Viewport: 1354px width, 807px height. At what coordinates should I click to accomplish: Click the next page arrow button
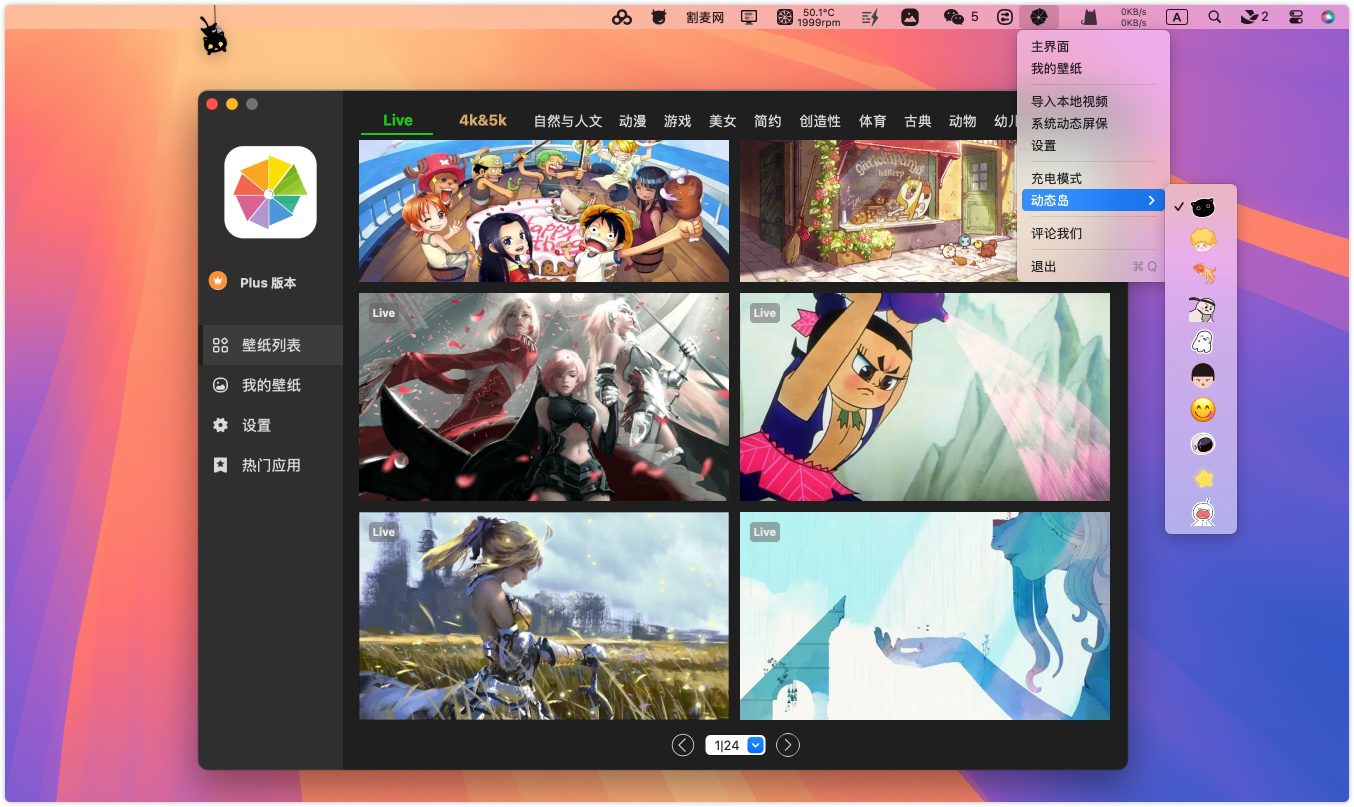[788, 745]
